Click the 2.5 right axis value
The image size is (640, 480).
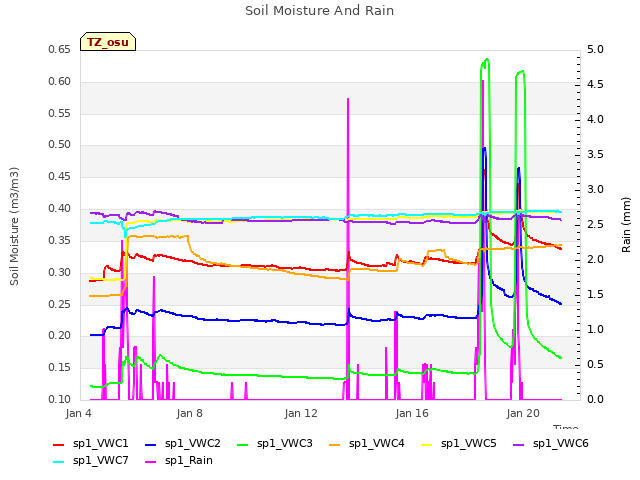595,224
